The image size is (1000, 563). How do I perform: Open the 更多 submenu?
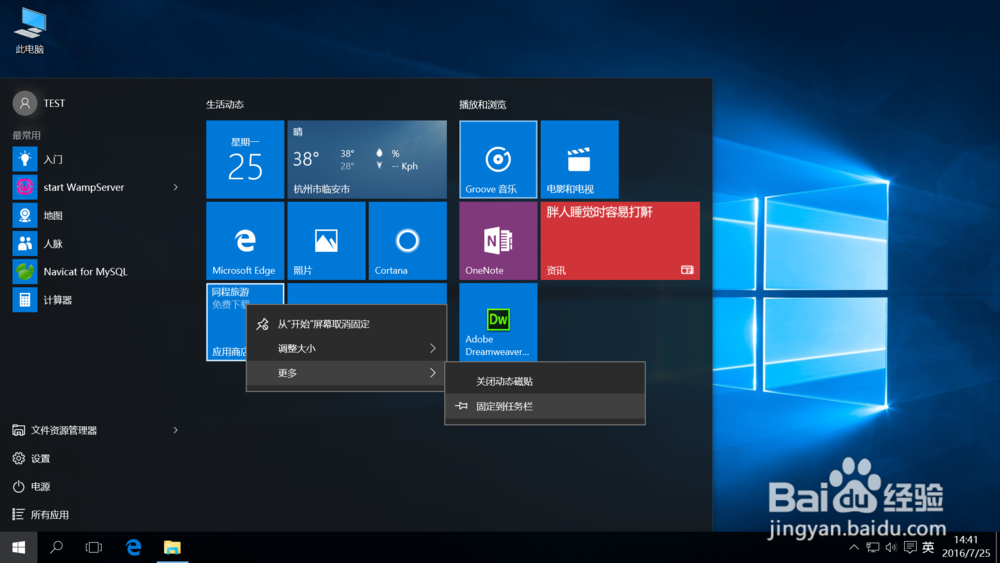[346, 373]
